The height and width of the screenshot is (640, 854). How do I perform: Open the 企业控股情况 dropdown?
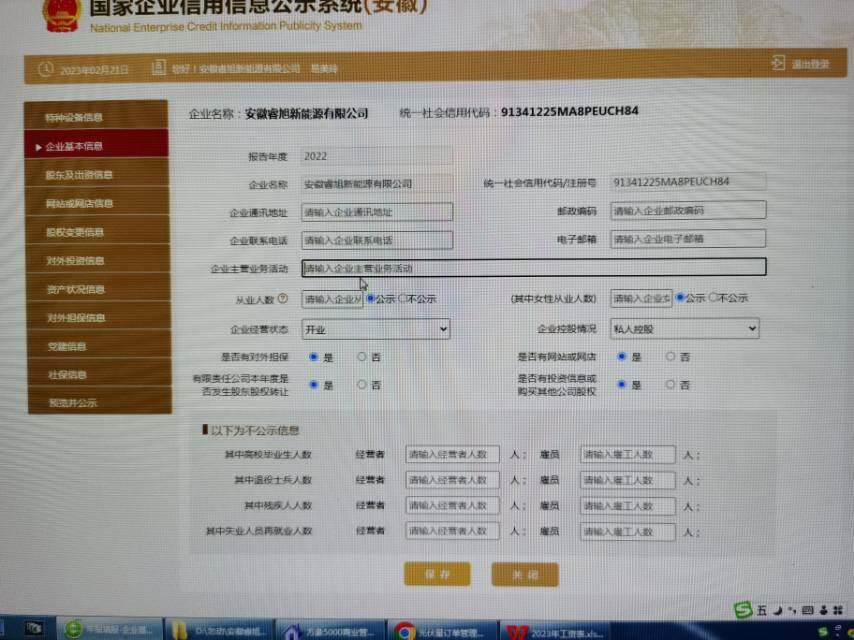685,328
